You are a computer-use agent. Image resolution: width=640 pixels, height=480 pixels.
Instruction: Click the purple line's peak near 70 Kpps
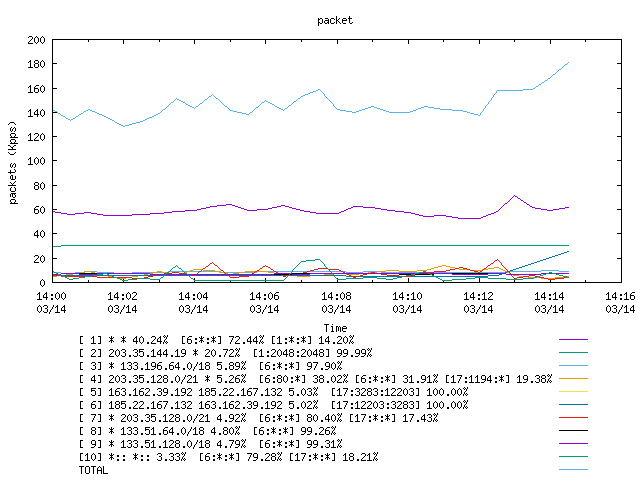[x=515, y=196]
